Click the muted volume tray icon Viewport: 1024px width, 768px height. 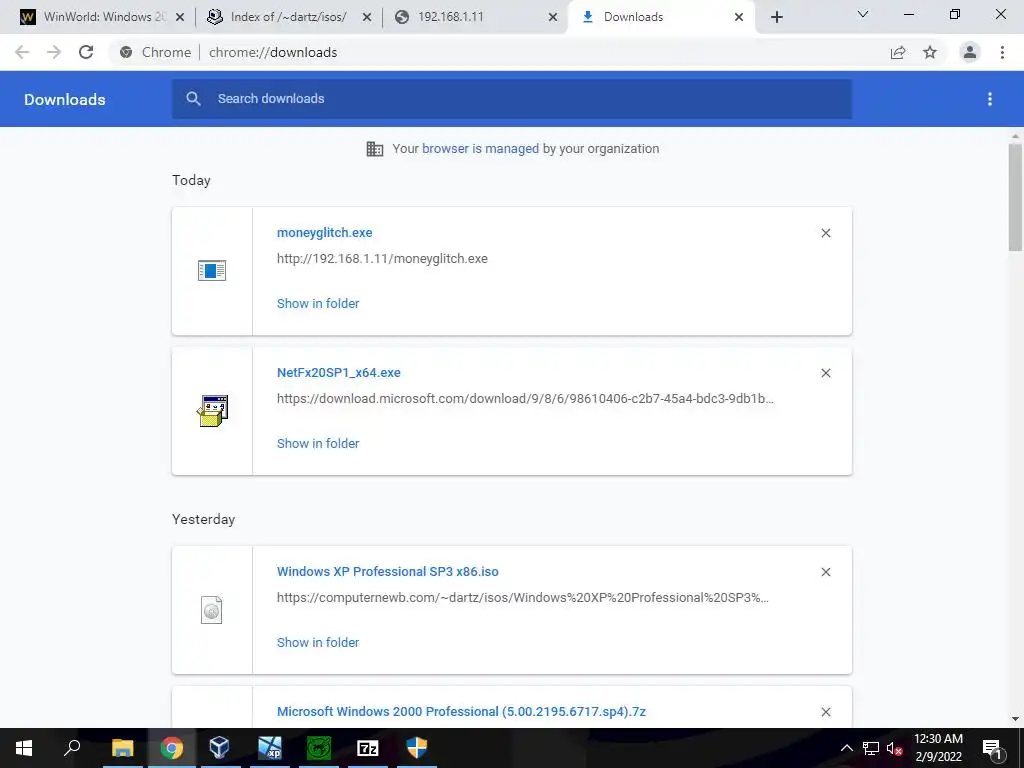point(894,748)
